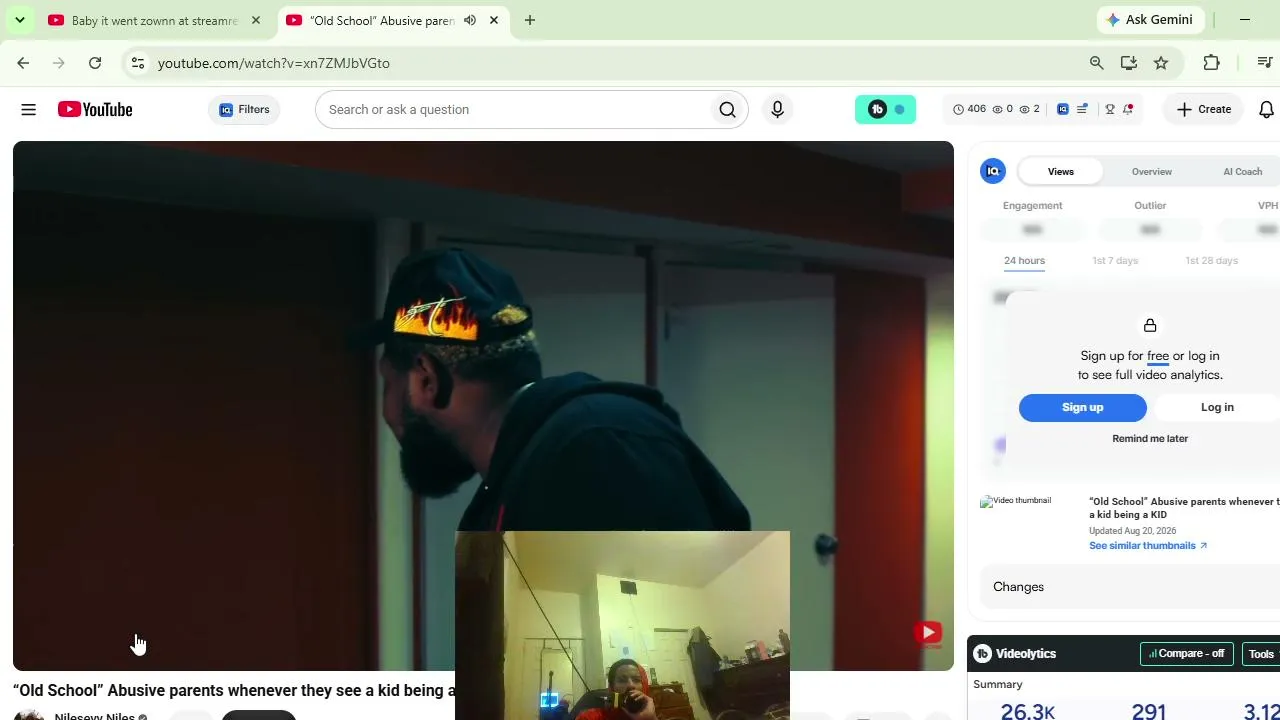Click the address bar URL
This screenshot has width=1280, height=720.
coord(274,63)
